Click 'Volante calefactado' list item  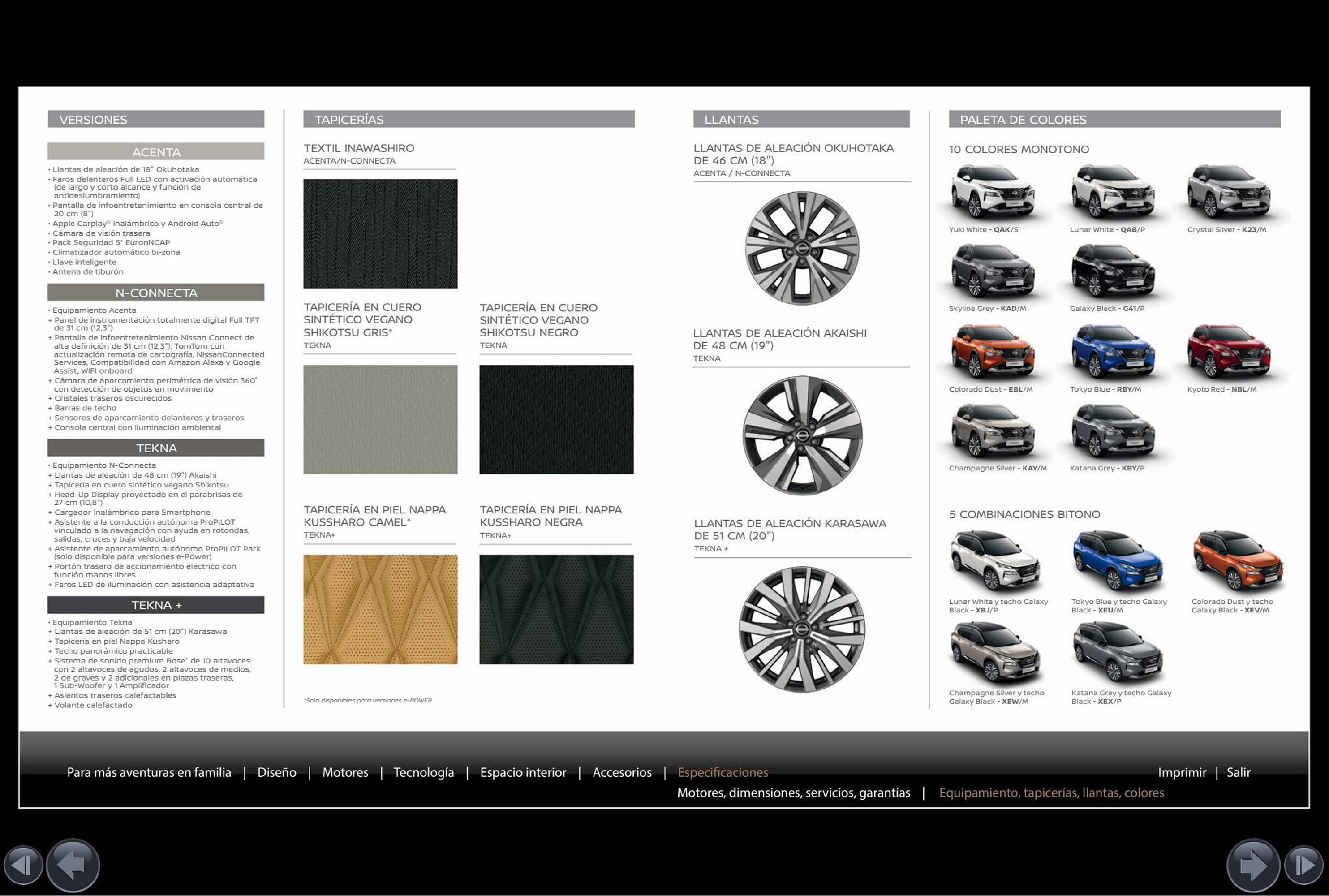click(90, 705)
